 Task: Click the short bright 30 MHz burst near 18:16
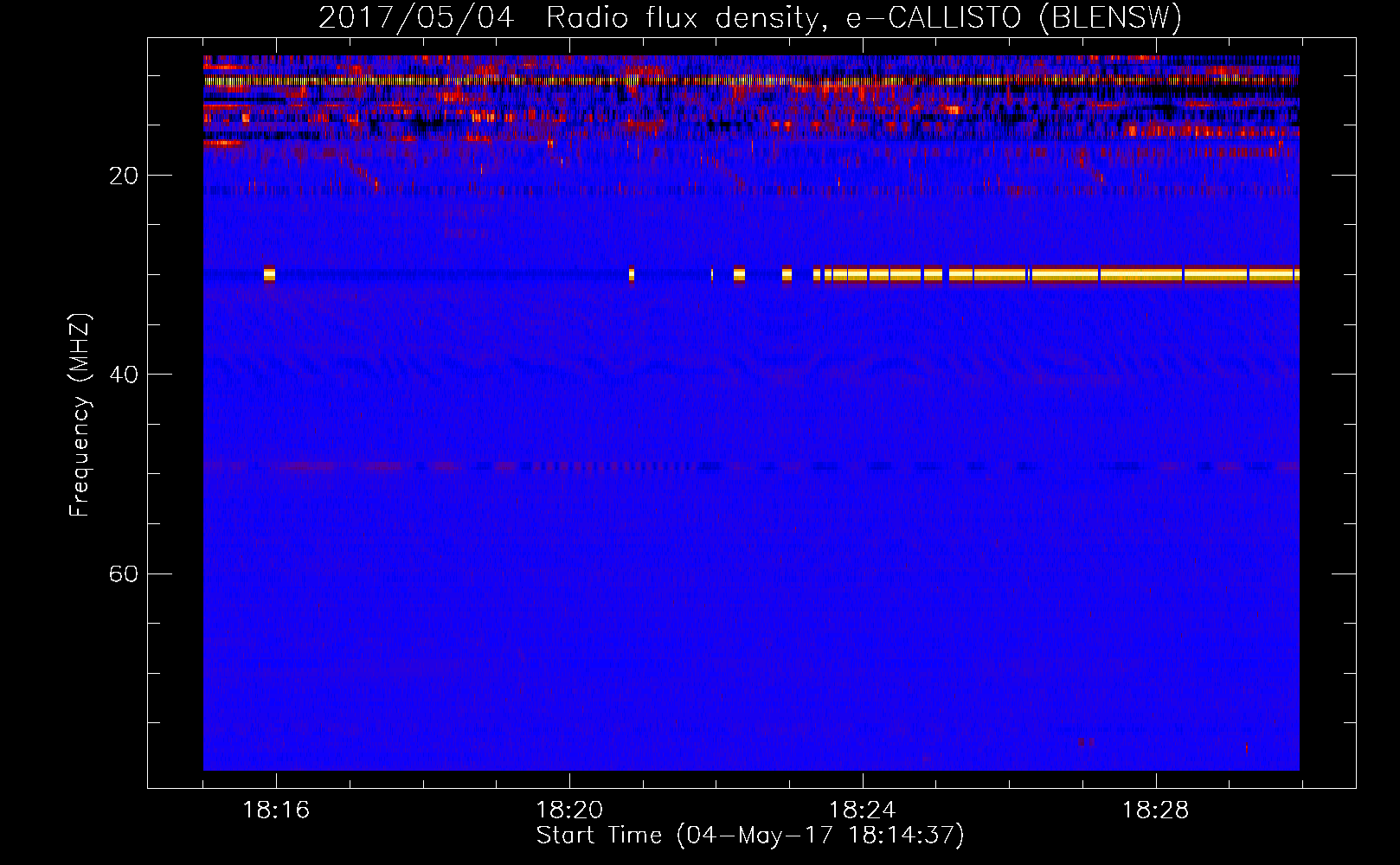[269, 274]
